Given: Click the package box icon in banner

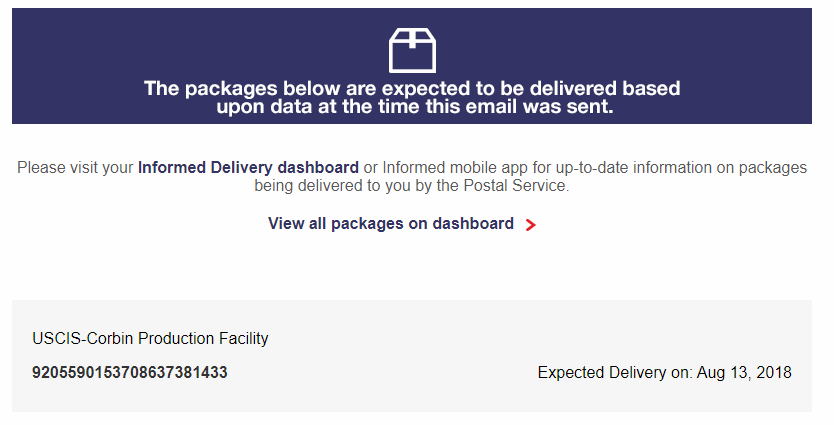Looking at the screenshot, I should click(x=412, y=51).
